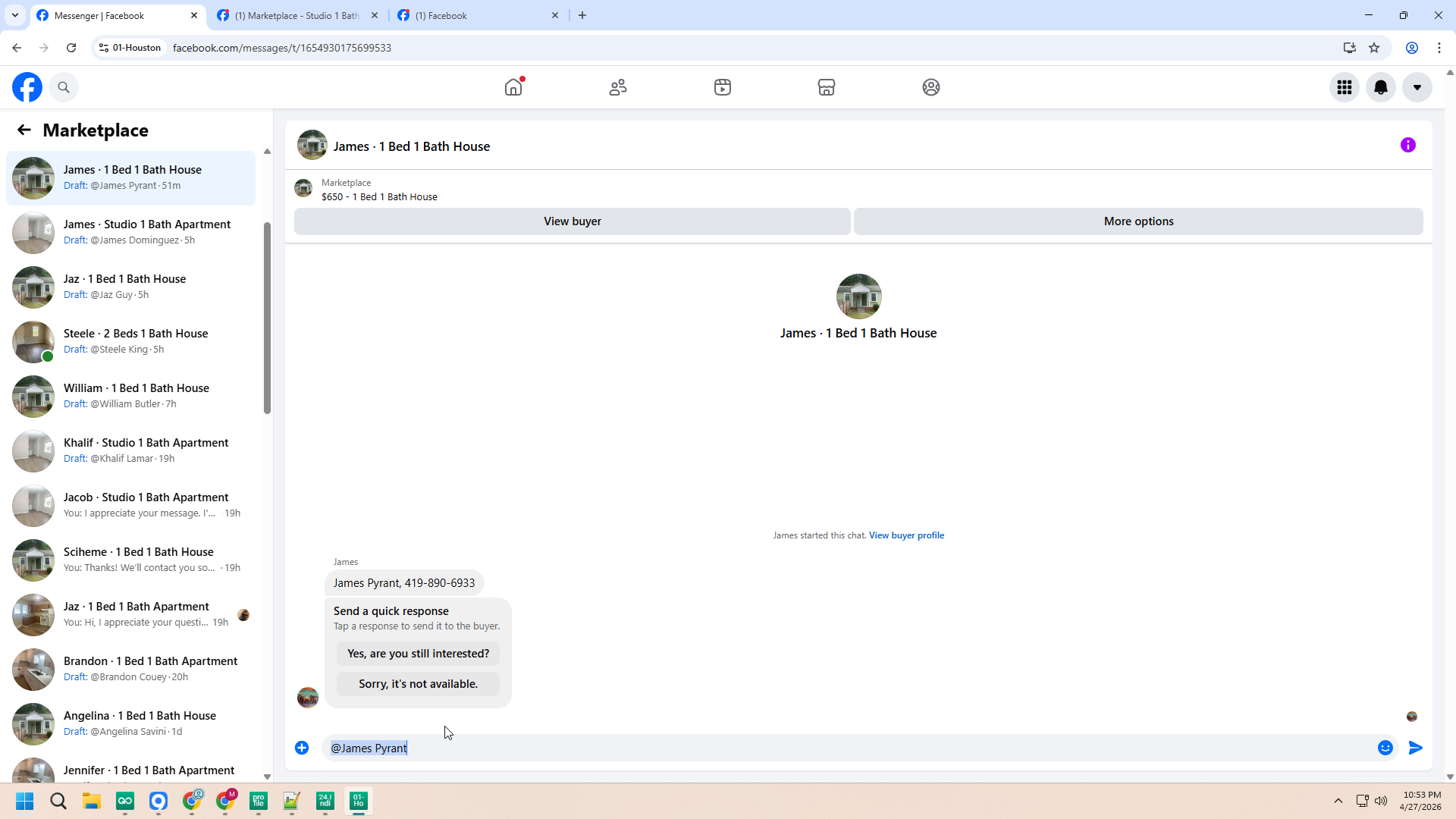Click the send message arrow icon
The height and width of the screenshot is (819, 1456).
pyautogui.click(x=1415, y=748)
